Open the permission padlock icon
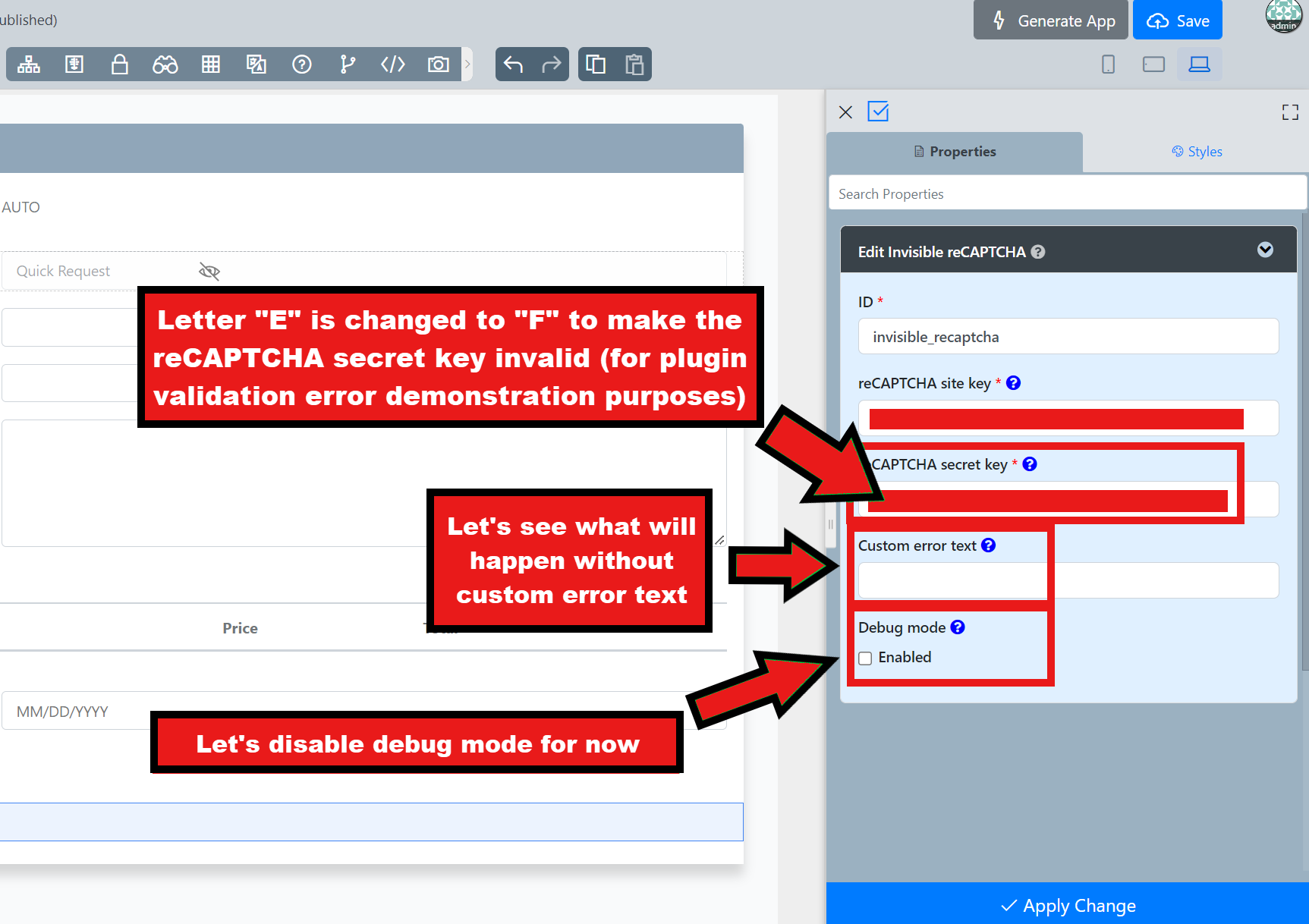The height and width of the screenshot is (924, 1309). point(120,64)
